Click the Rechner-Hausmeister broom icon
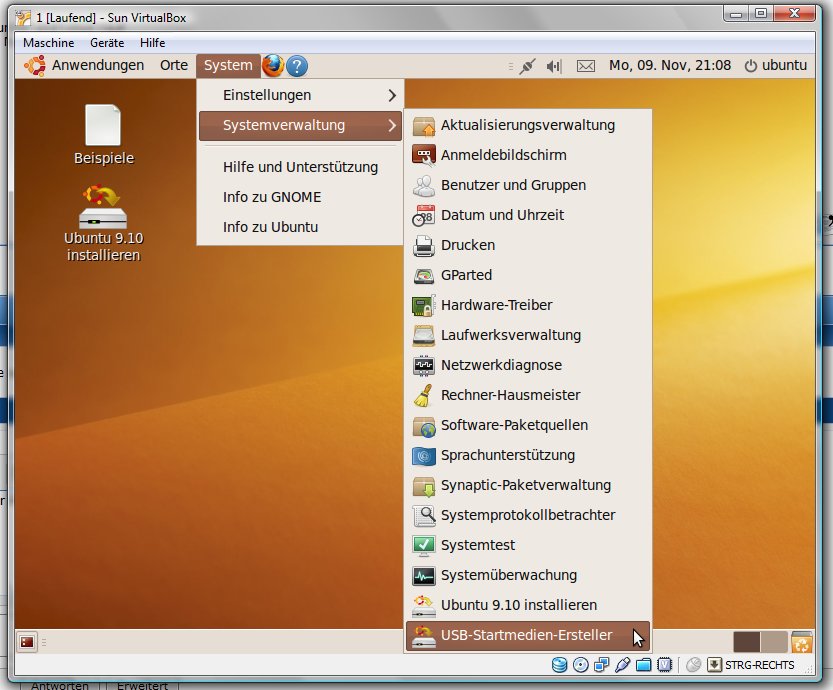833x690 pixels. (x=423, y=395)
